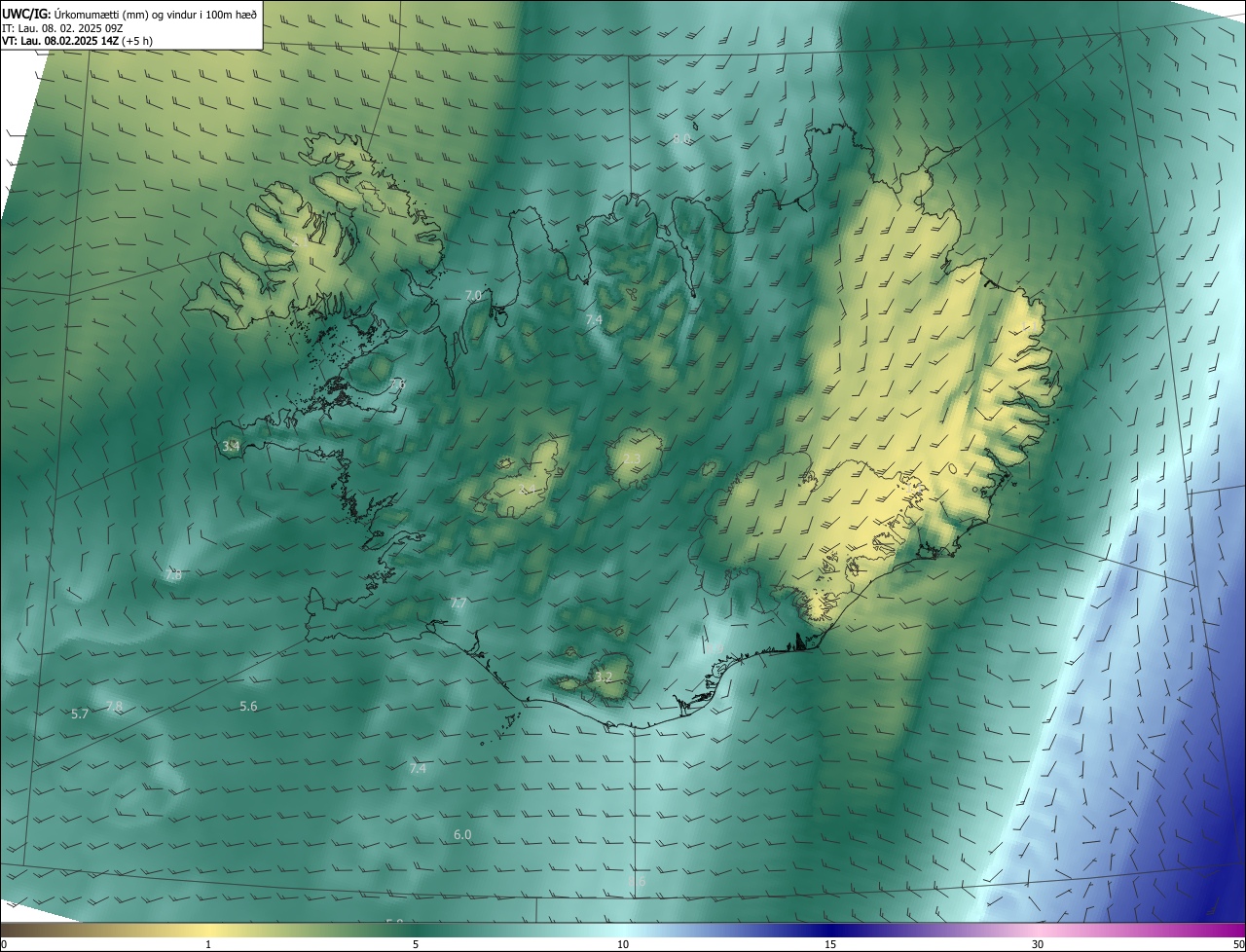Click the colorbar tick label "0"

click(x=4, y=945)
